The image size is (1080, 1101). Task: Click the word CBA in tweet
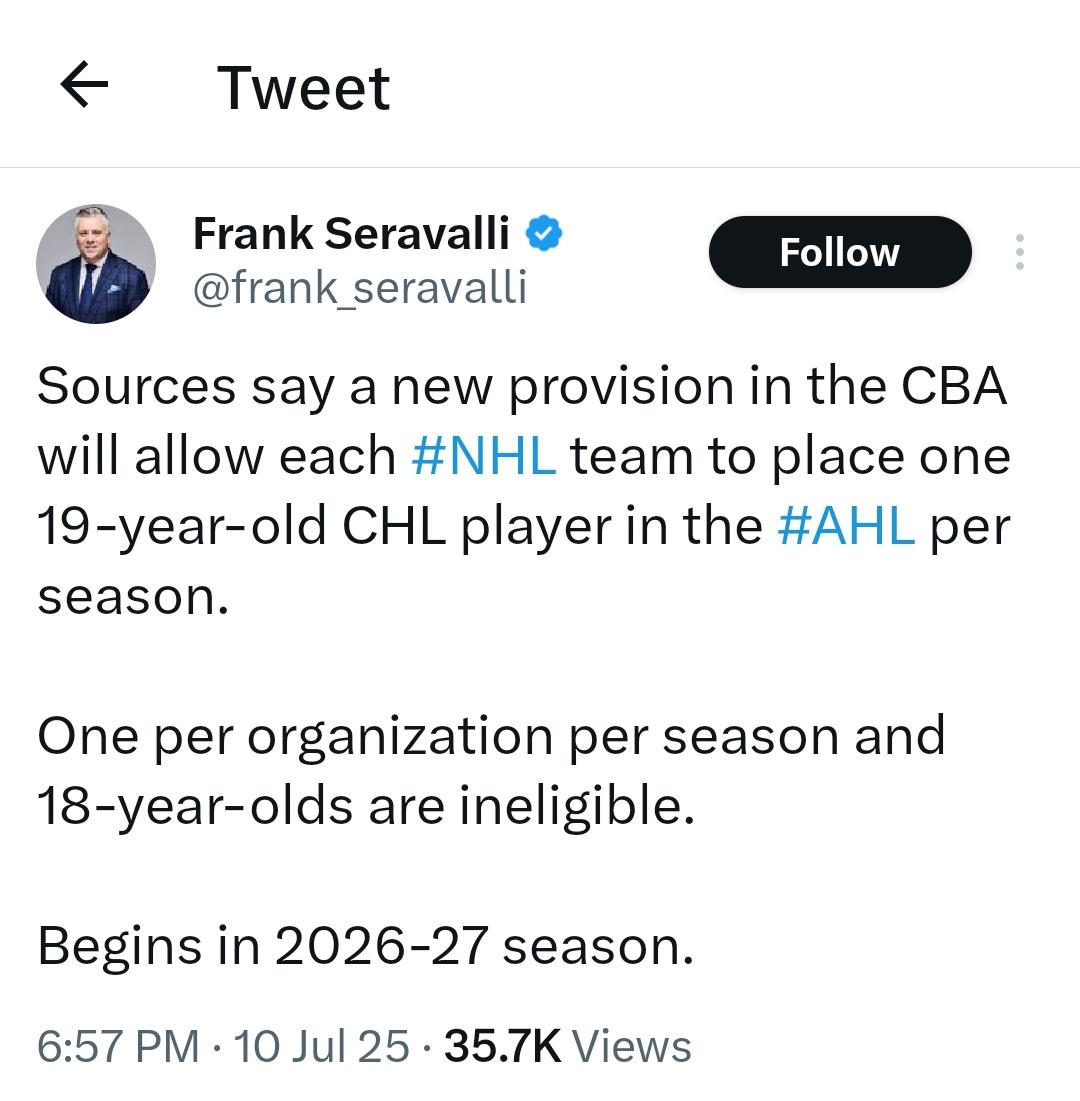(954, 387)
